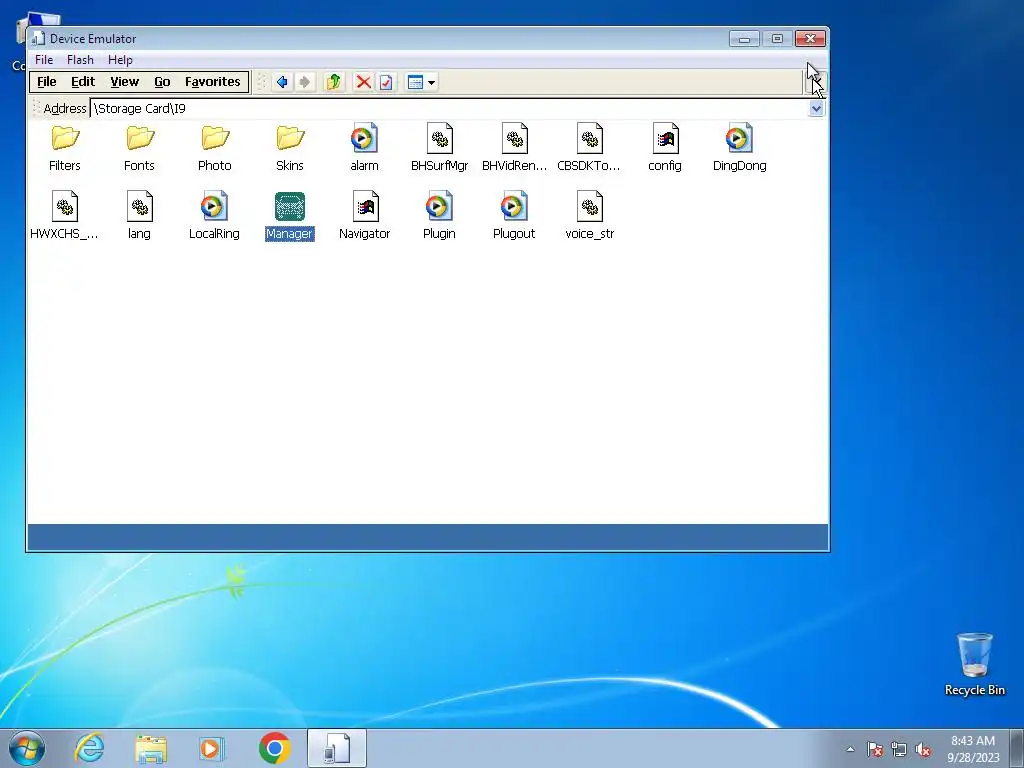This screenshot has height=768, width=1024.
Task: Click the blue Back arrow
Action: click(282, 82)
